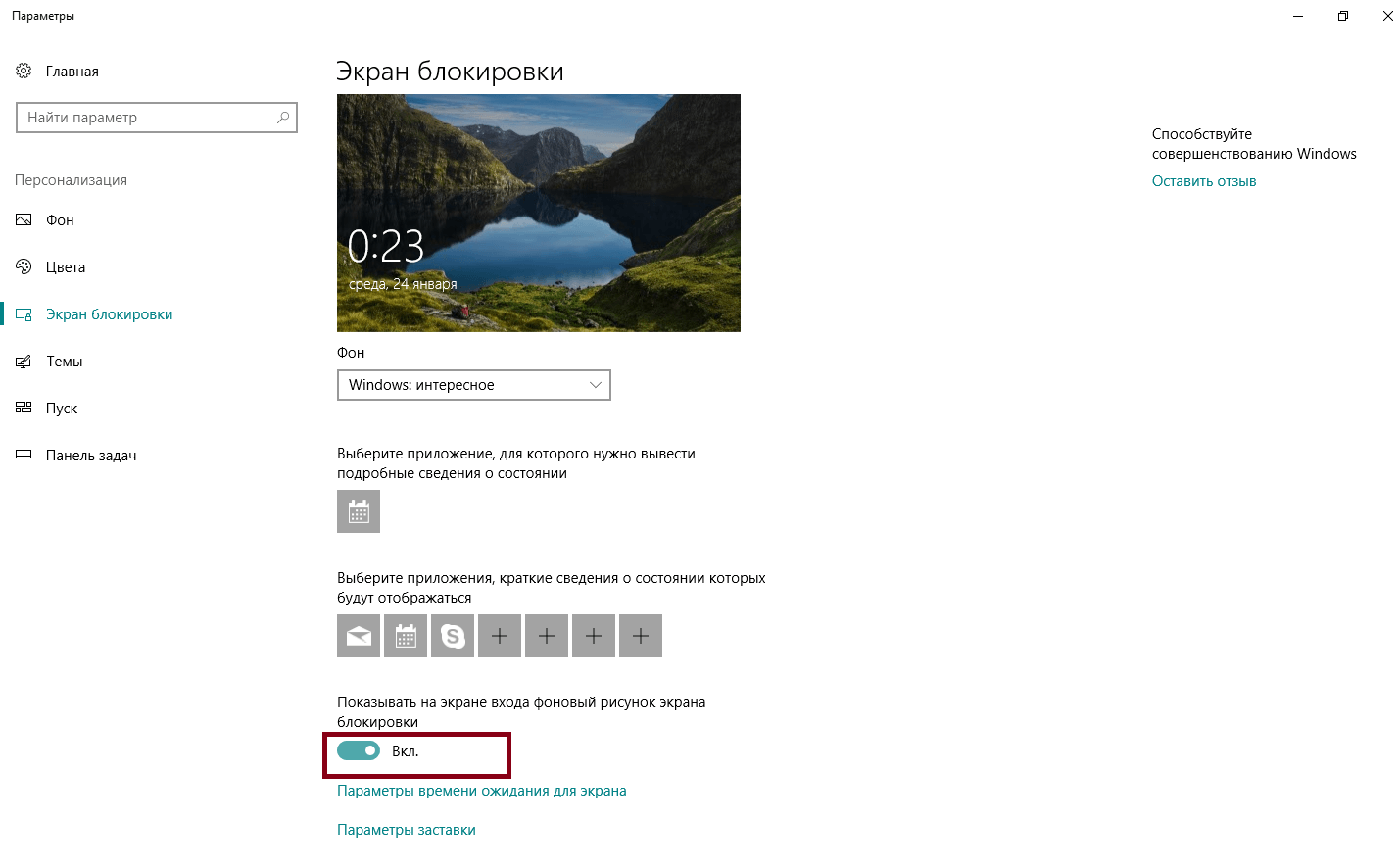
Task: Open the Mail quick status app tile
Action: 359,636
